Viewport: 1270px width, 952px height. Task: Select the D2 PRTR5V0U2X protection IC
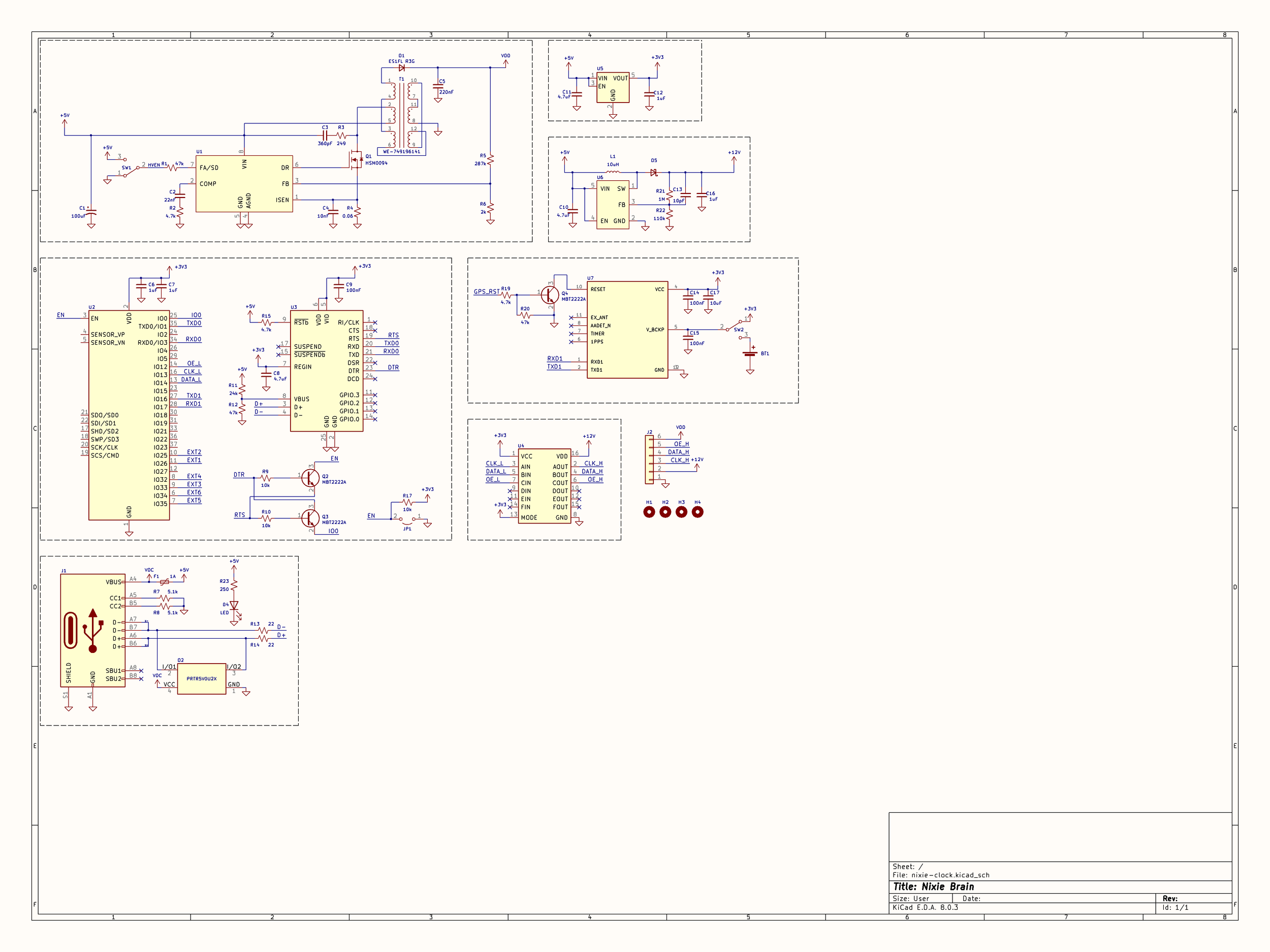point(201,678)
